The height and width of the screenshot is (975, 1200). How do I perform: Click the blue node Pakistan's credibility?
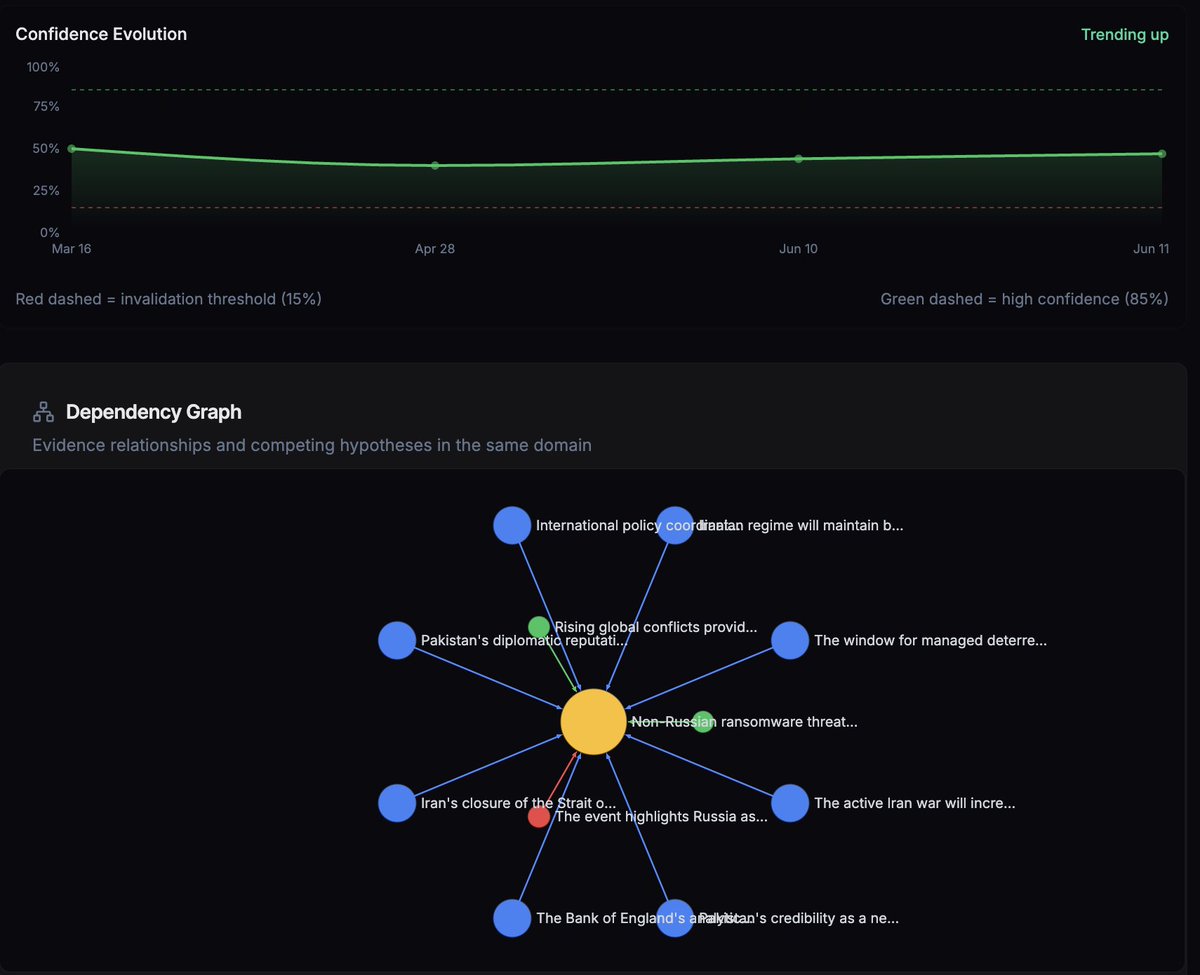pos(675,918)
